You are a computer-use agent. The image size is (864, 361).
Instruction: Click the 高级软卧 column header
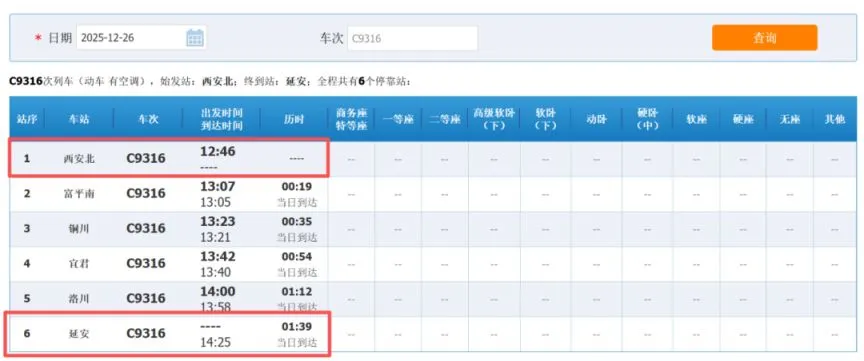pyautogui.click(x=494, y=119)
